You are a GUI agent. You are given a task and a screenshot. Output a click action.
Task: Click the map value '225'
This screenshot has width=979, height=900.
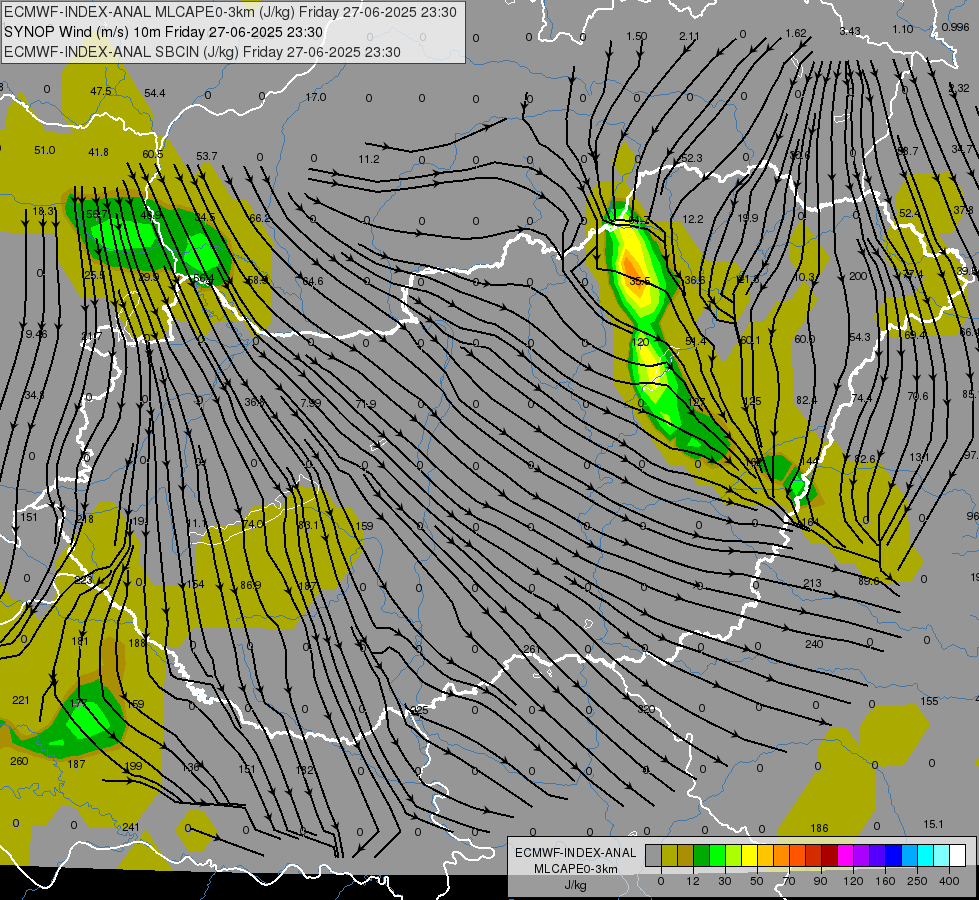click(420, 710)
